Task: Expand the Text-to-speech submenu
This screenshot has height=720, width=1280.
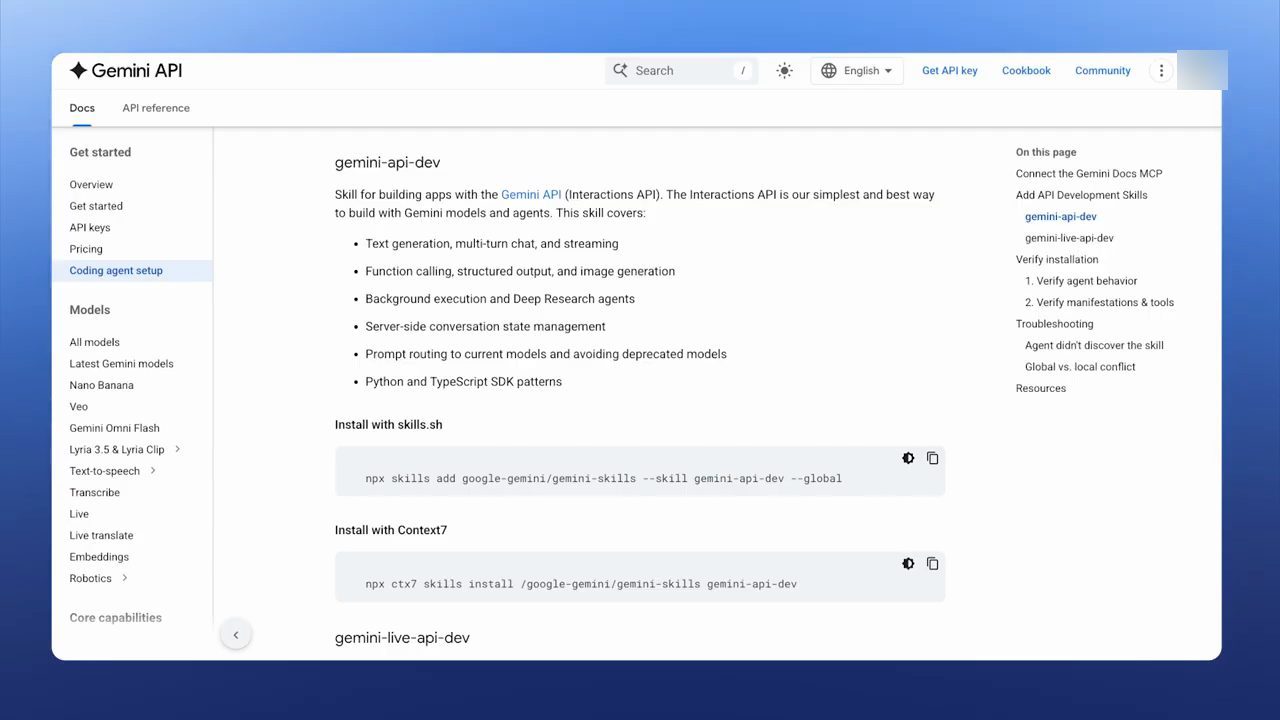Action: pos(153,471)
